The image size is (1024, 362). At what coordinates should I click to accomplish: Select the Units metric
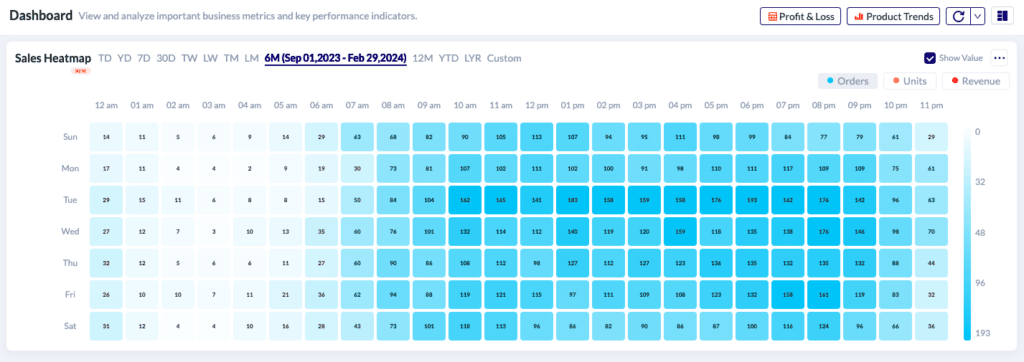910,81
